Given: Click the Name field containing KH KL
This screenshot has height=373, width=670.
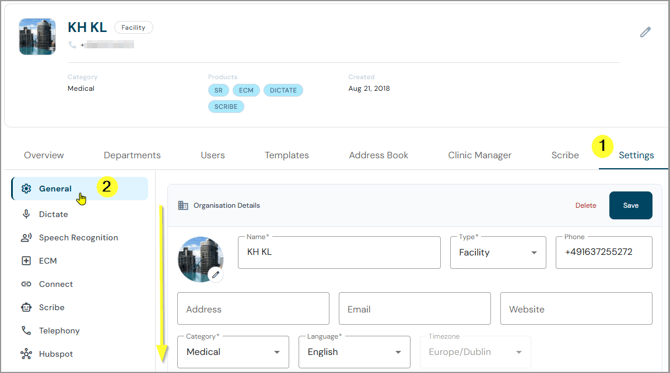Looking at the screenshot, I should (339, 253).
